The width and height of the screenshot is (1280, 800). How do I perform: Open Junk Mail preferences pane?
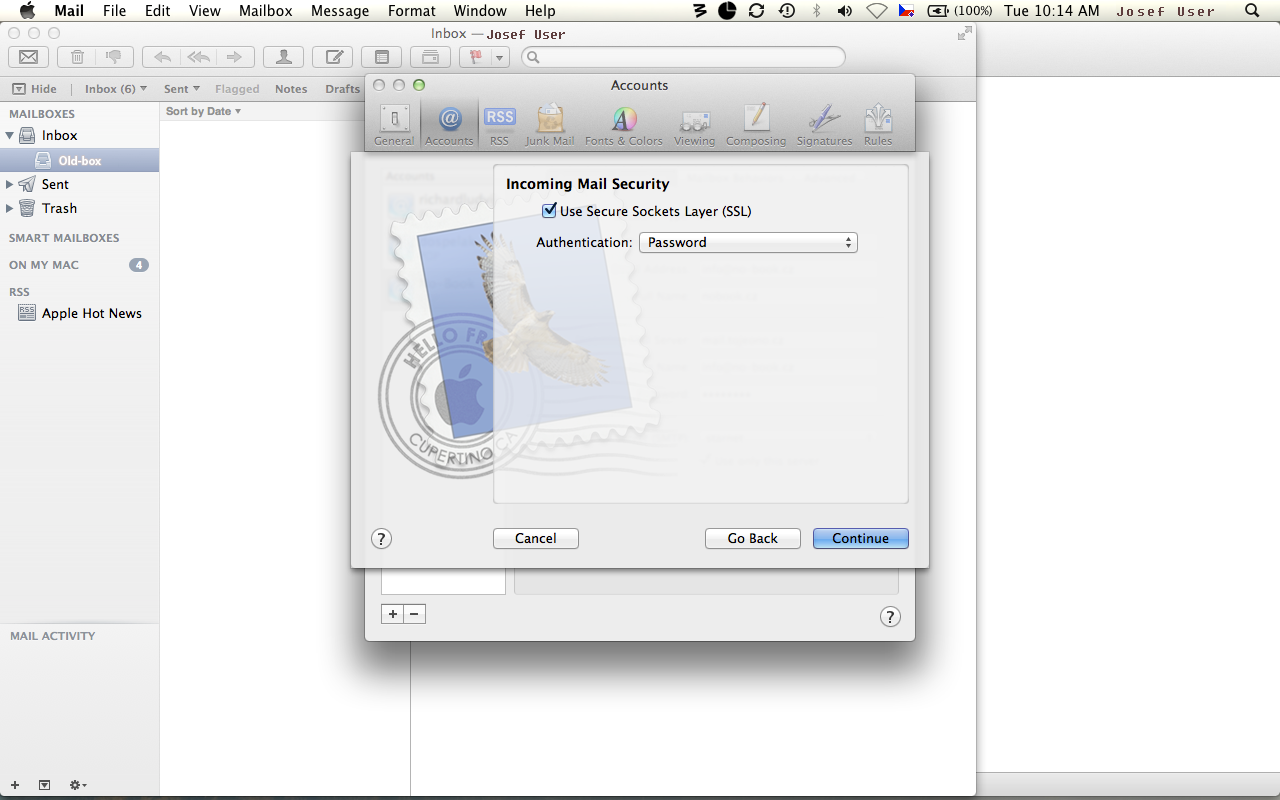coord(550,125)
